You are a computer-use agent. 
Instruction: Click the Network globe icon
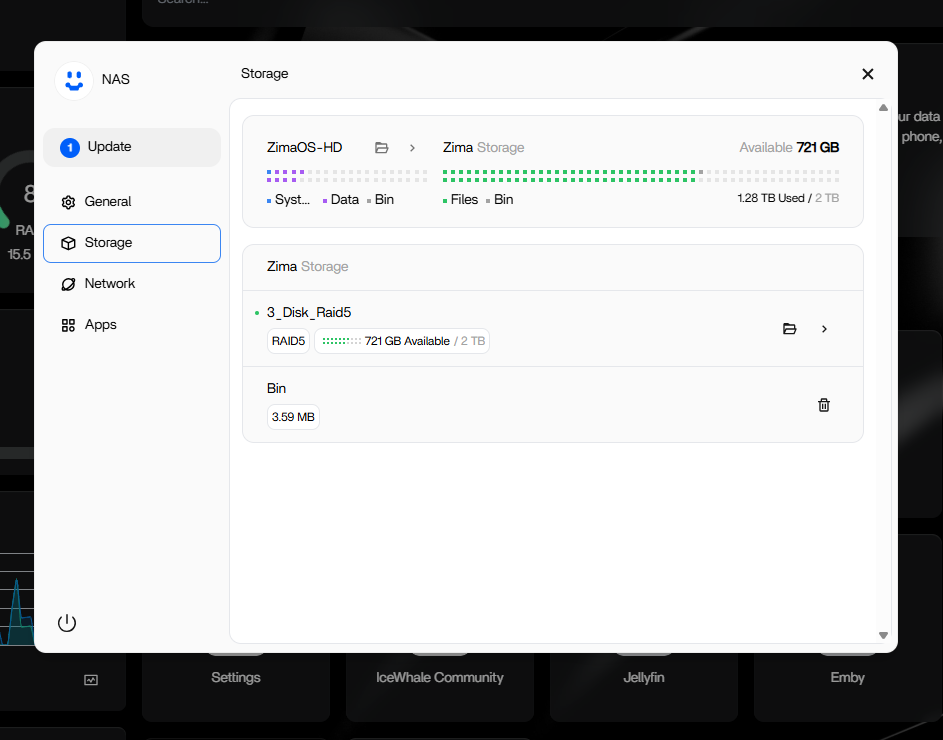click(68, 284)
